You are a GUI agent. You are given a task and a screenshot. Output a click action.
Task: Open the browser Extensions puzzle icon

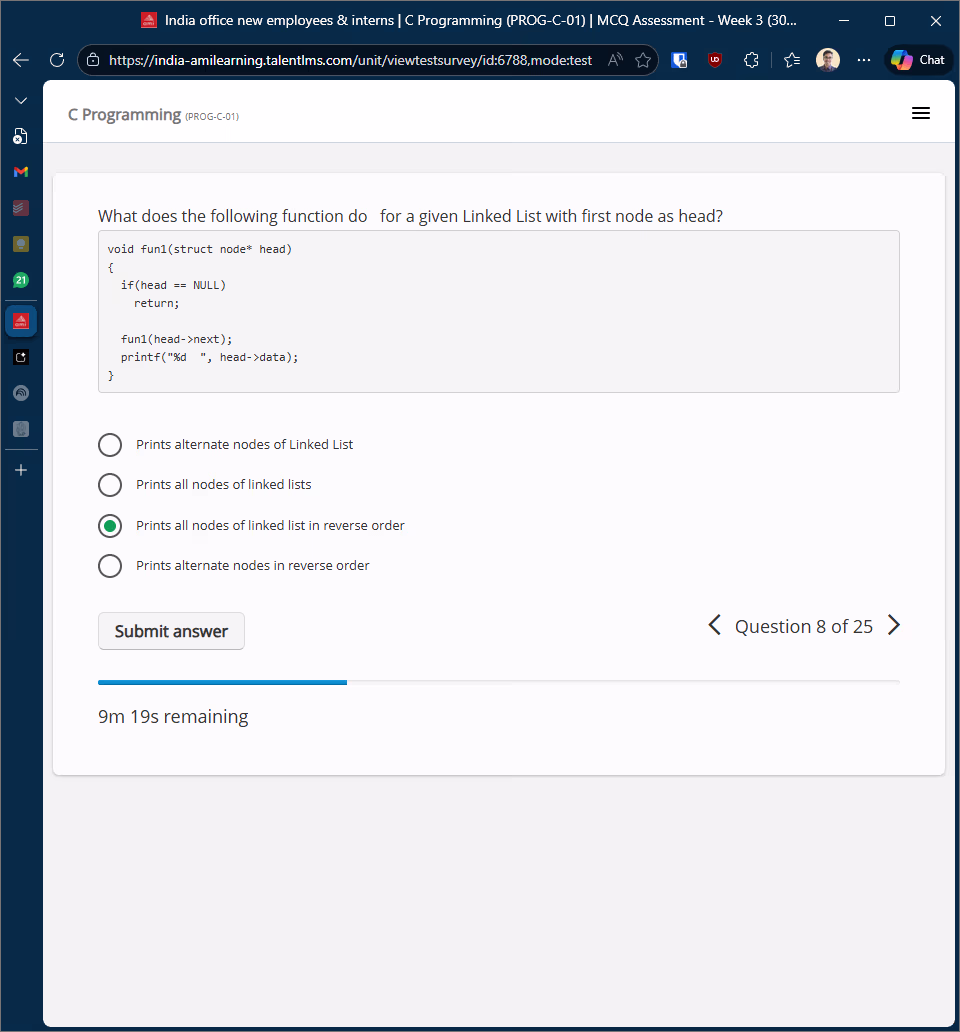point(752,60)
